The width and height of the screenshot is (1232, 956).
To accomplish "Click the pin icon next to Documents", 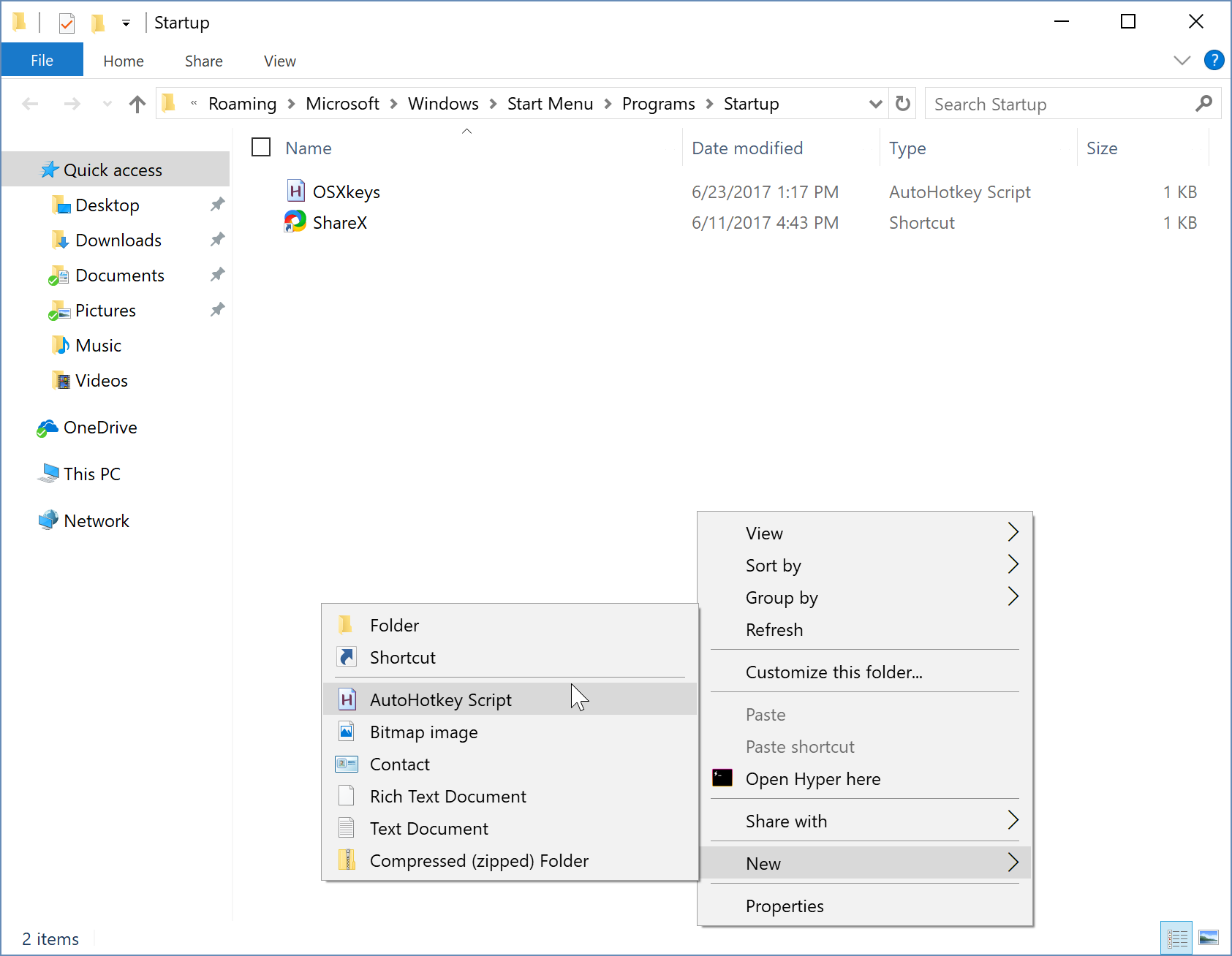I will pos(217,274).
